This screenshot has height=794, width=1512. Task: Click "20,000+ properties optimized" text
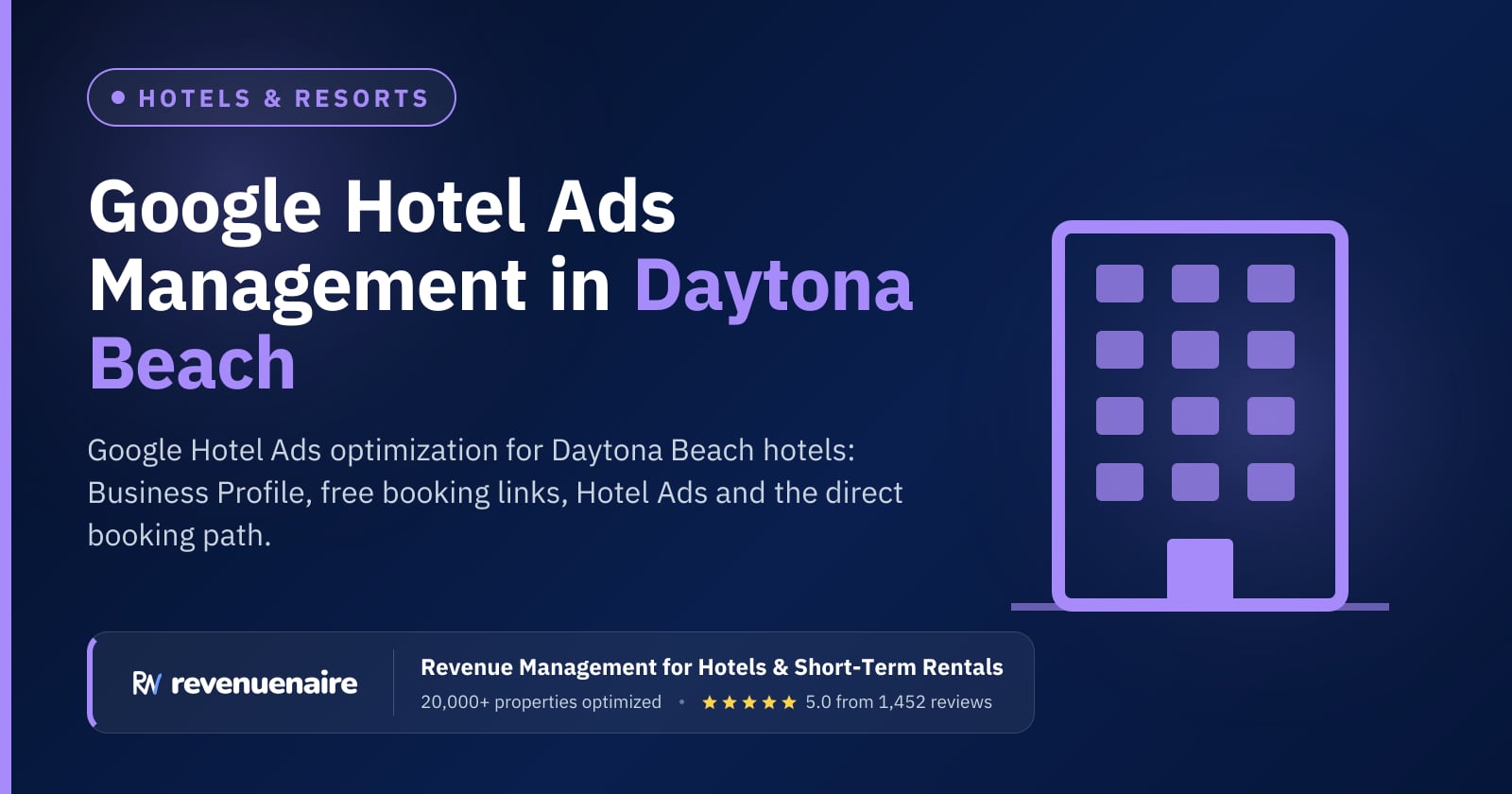point(541,702)
